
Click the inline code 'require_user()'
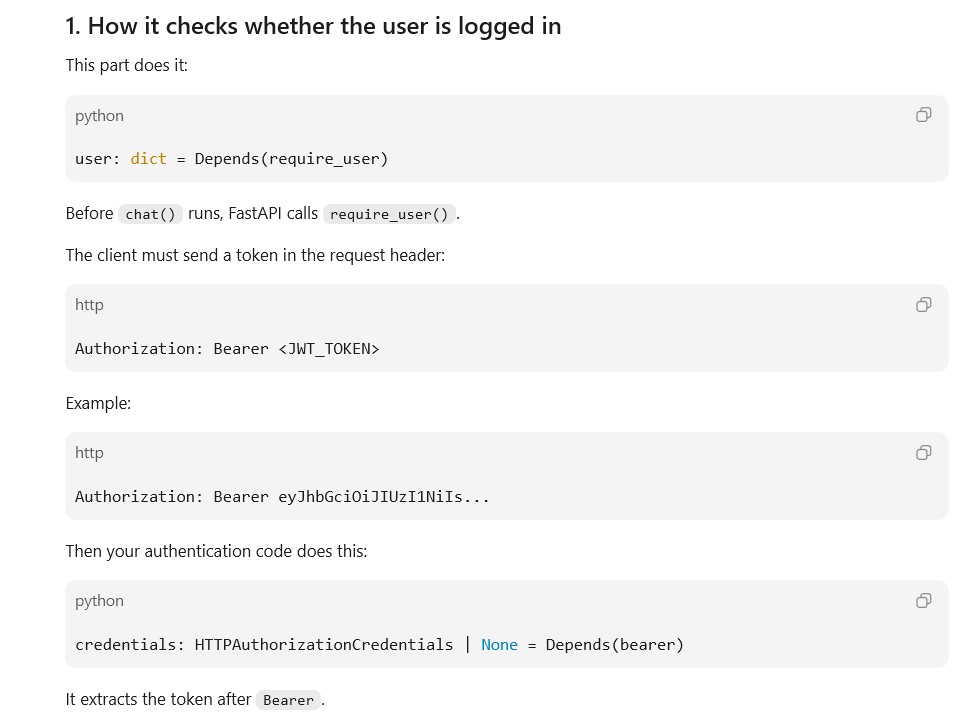coord(389,214)
